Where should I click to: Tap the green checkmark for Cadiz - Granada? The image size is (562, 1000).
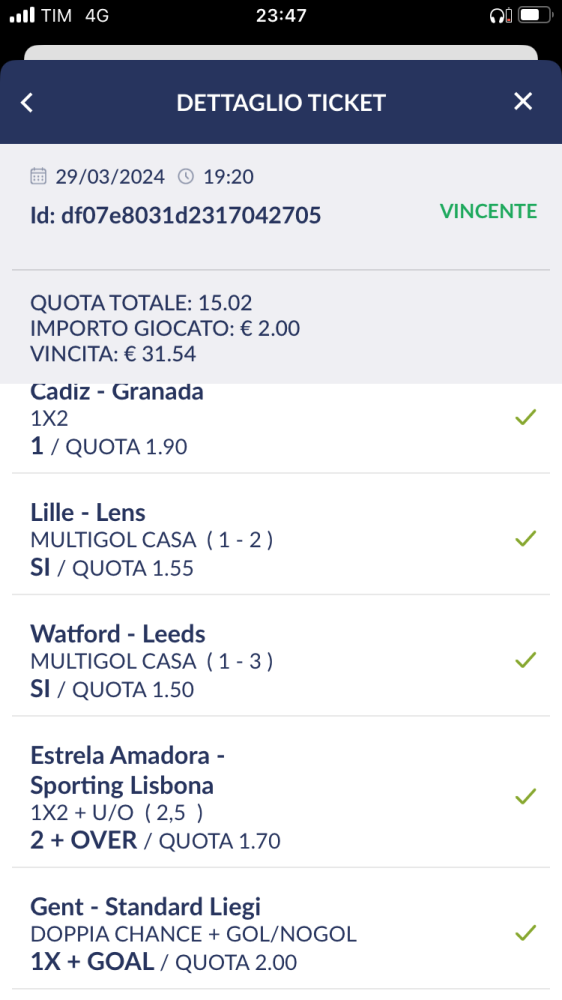[526, 417]
